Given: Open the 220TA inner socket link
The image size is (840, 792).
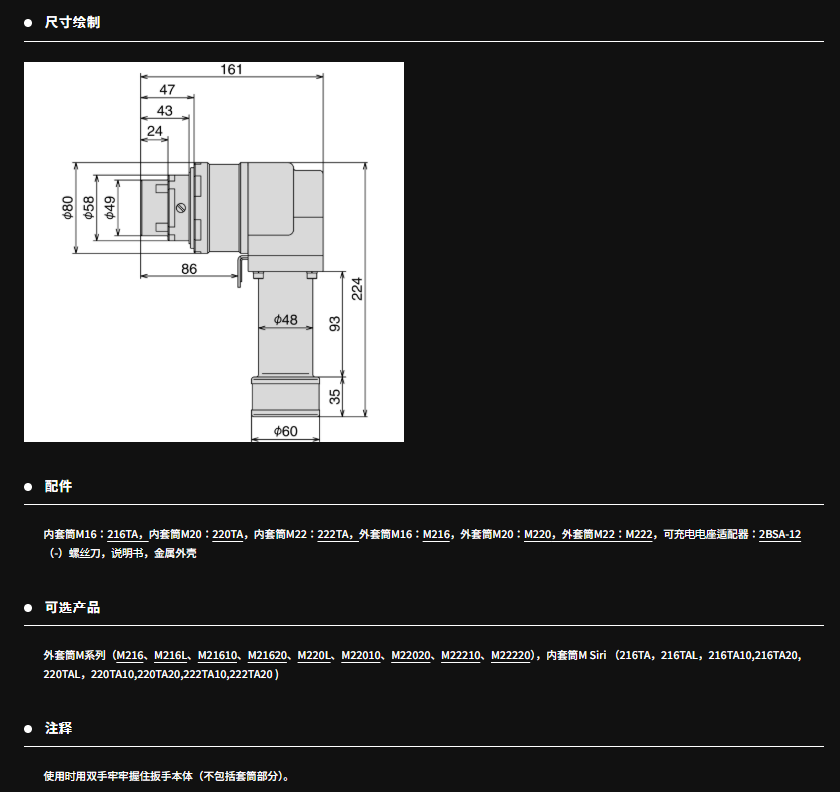Looking at the screenshot, I should (229, 535).
